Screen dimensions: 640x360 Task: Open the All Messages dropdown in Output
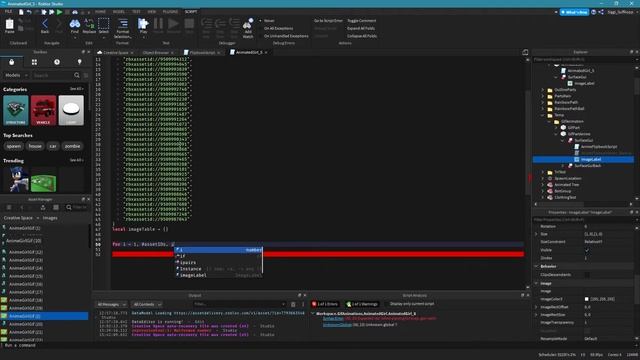111,304
